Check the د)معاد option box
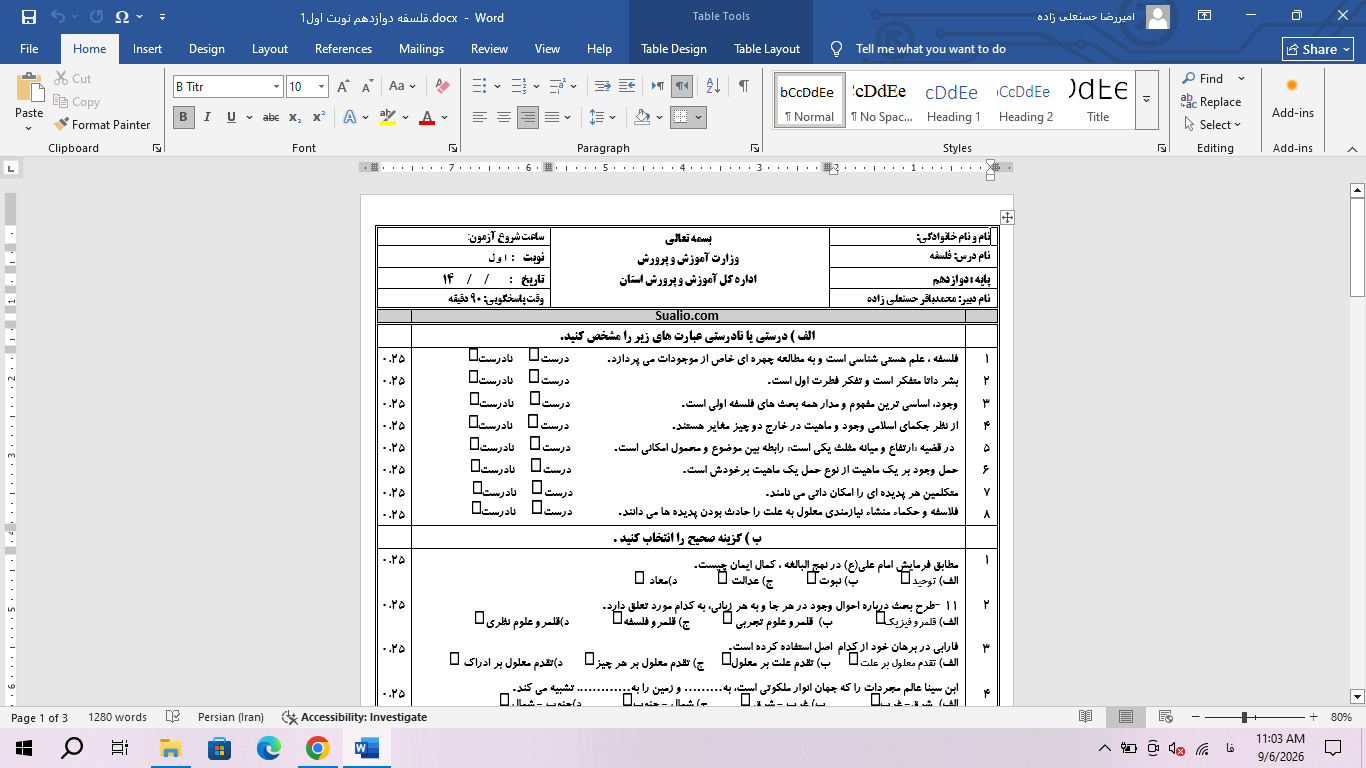Image resolution: width=1366 pixels, height=768 pixels. click(x=639, y=577)
